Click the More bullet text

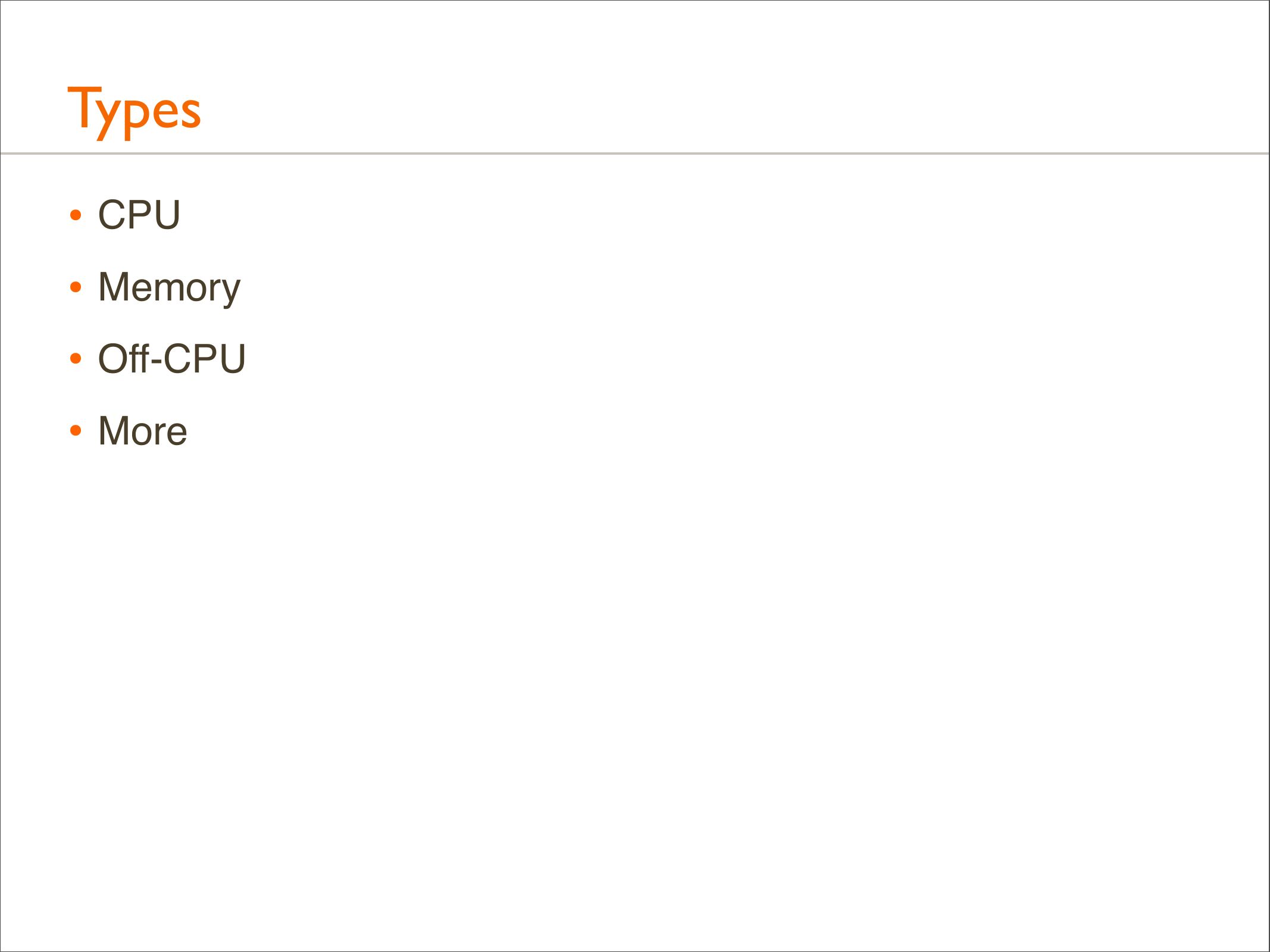[x=142, y=431]
